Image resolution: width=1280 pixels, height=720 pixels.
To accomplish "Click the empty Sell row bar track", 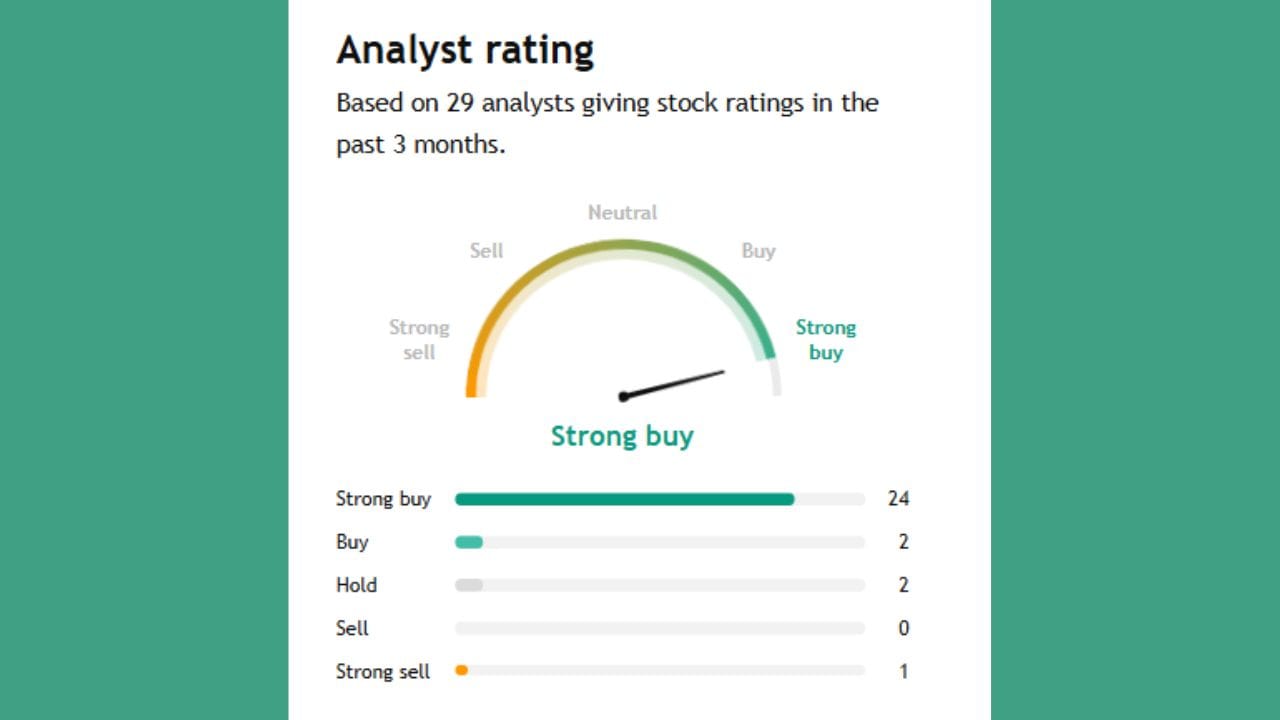I will pyautogui.click(x=660, y=628).
